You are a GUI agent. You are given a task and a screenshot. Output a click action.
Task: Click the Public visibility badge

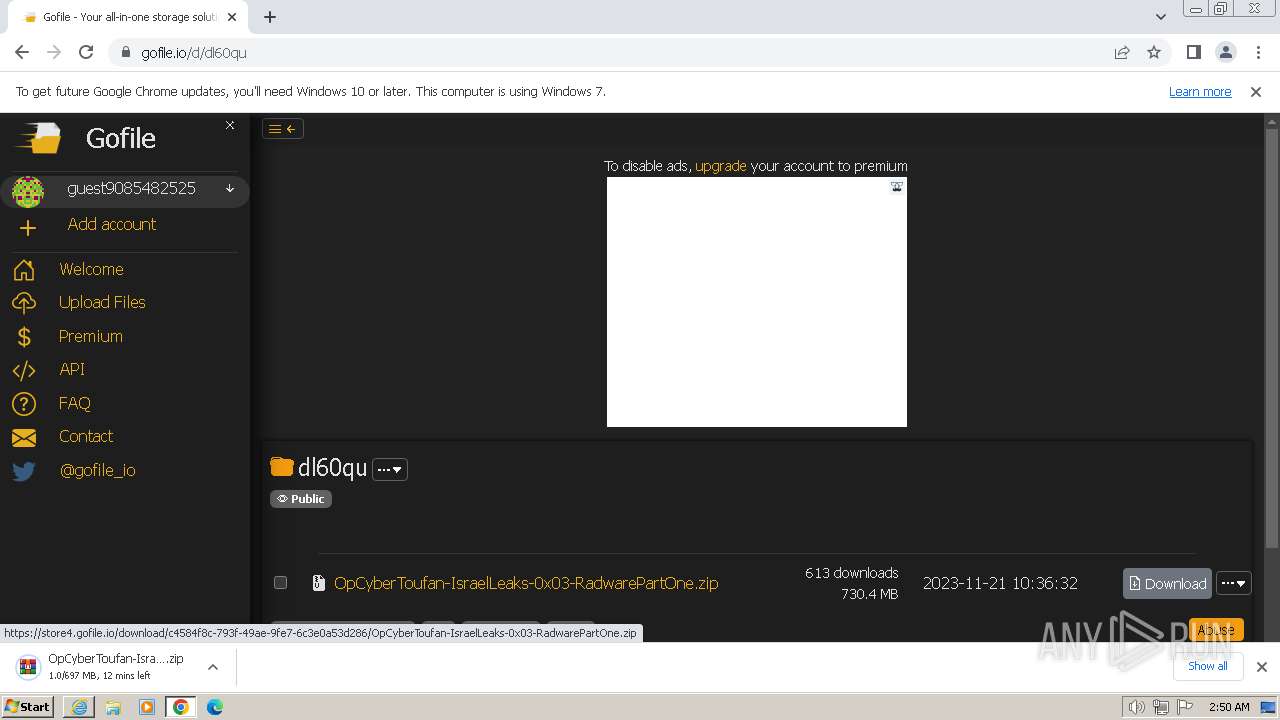(301, 499)
